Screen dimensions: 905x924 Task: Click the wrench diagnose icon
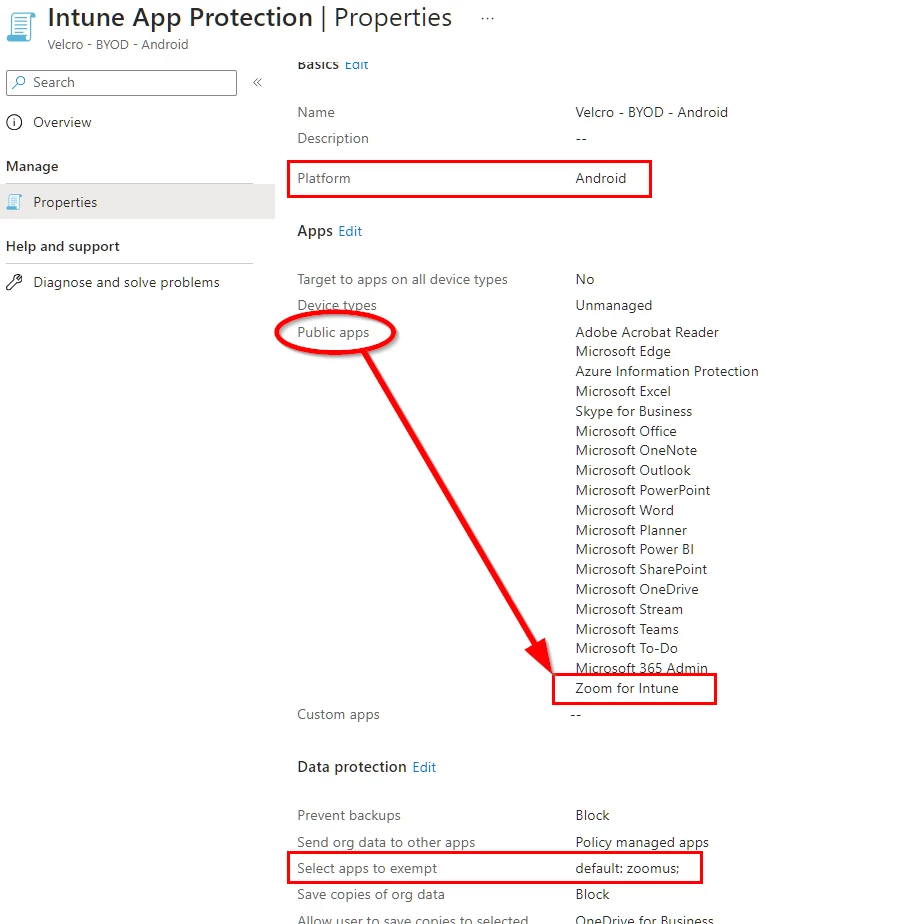(14, 282)
